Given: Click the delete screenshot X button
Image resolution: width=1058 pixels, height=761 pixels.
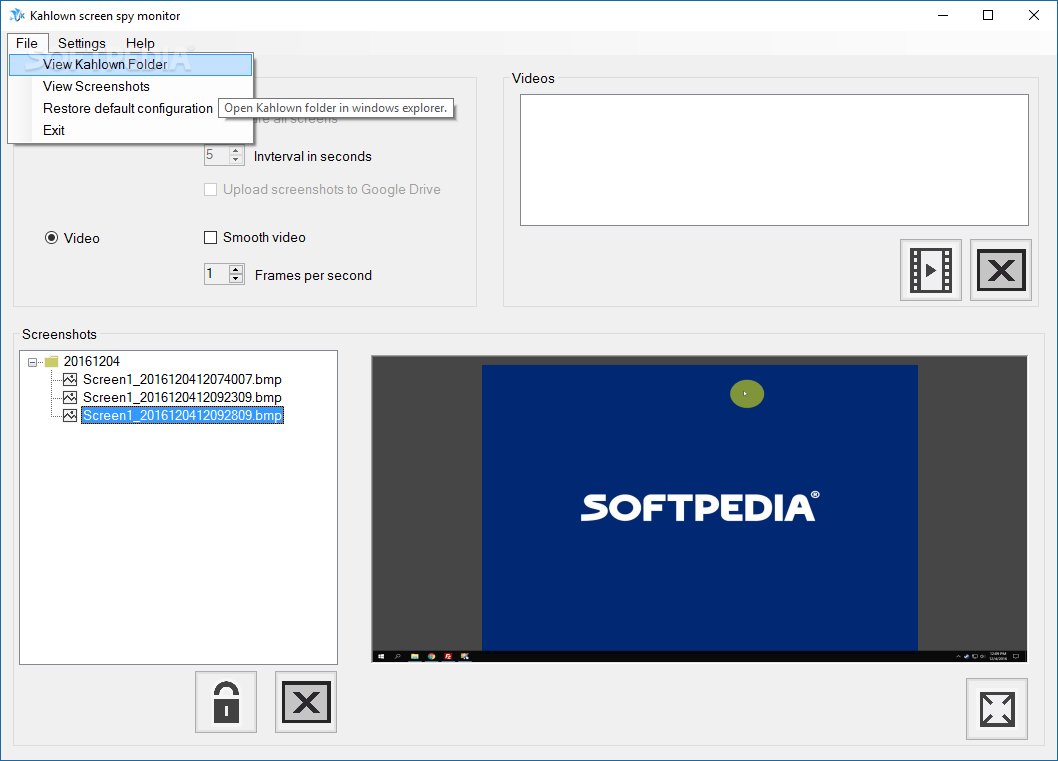Looking at the screenshot, I should (306, 702).
